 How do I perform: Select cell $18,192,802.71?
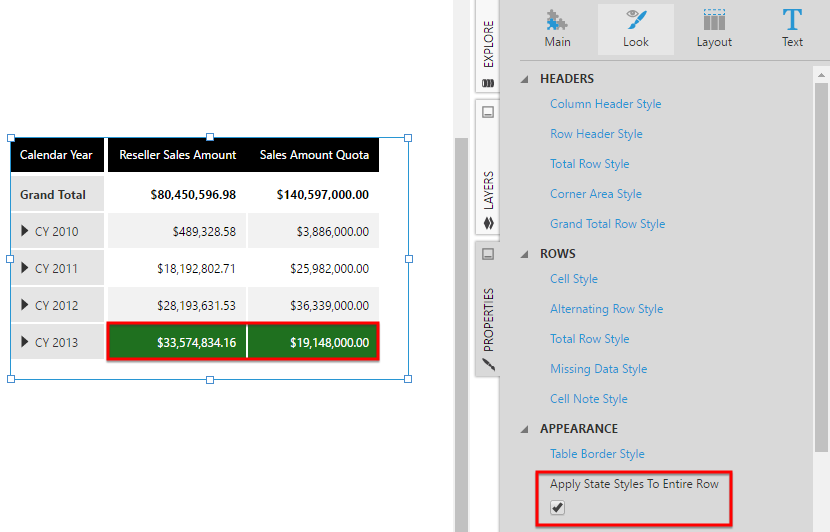pos(177,268)
